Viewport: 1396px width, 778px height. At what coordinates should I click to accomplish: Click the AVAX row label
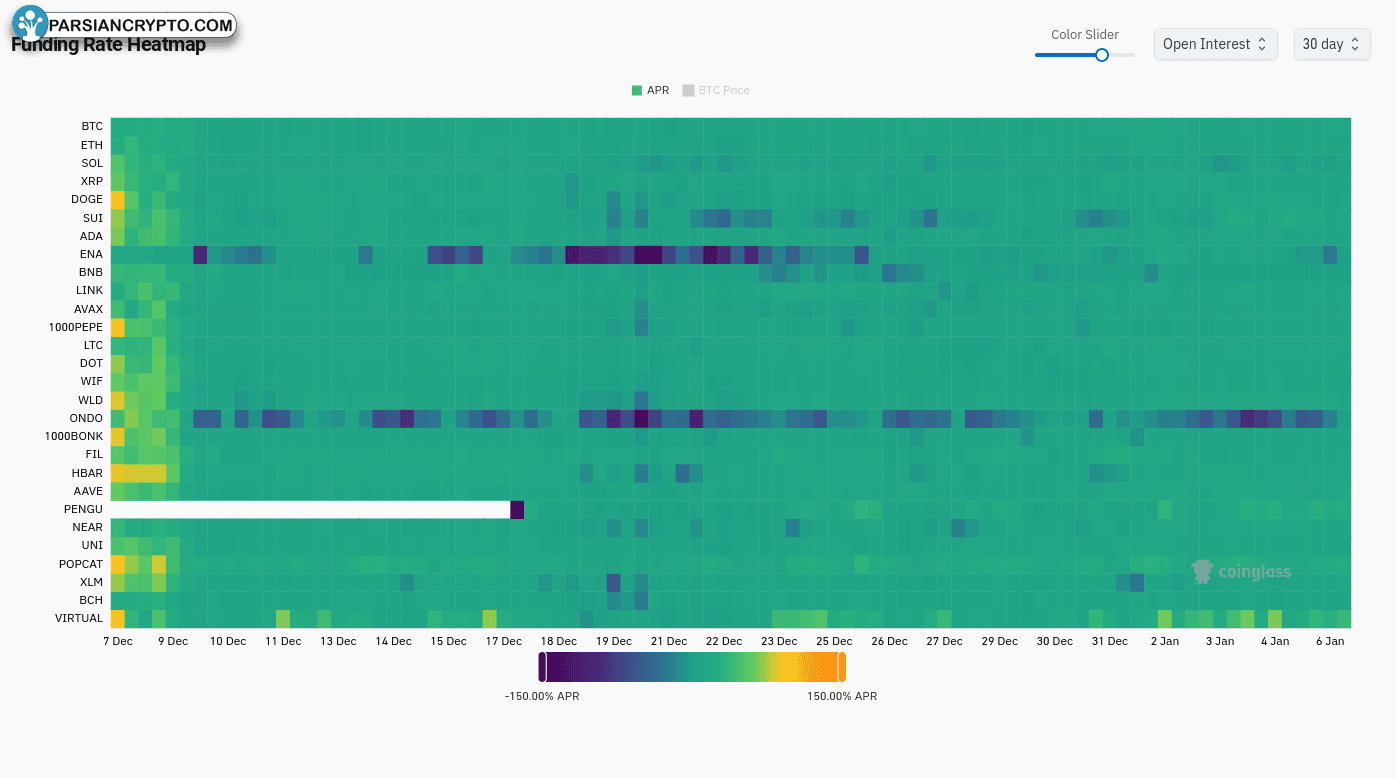88,309
